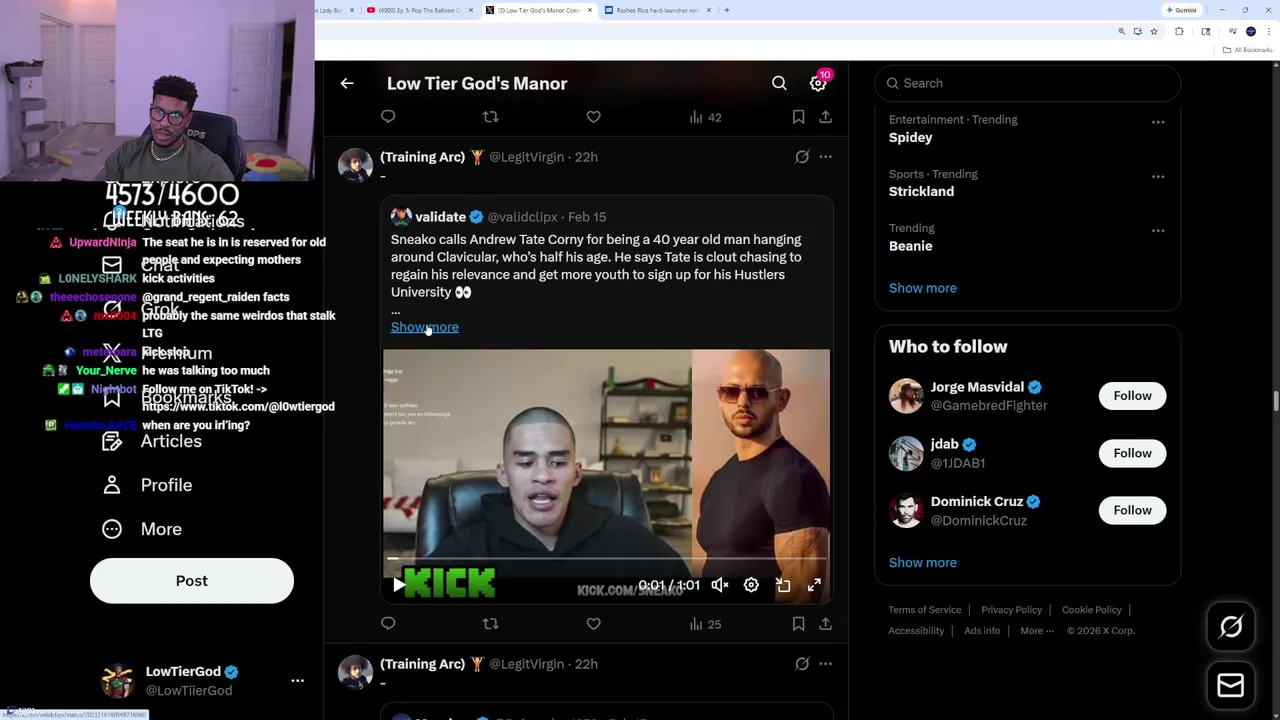Image resolution: width=1280 pixels, height=720 pixels.
Task: Share the post with 25 views
Action: [x=825, y=624]
